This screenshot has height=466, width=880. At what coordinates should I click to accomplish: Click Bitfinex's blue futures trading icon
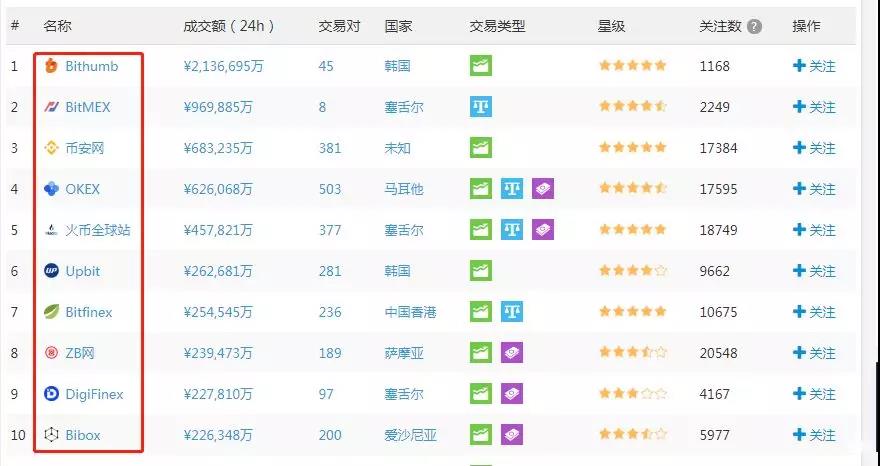point(512,312)
